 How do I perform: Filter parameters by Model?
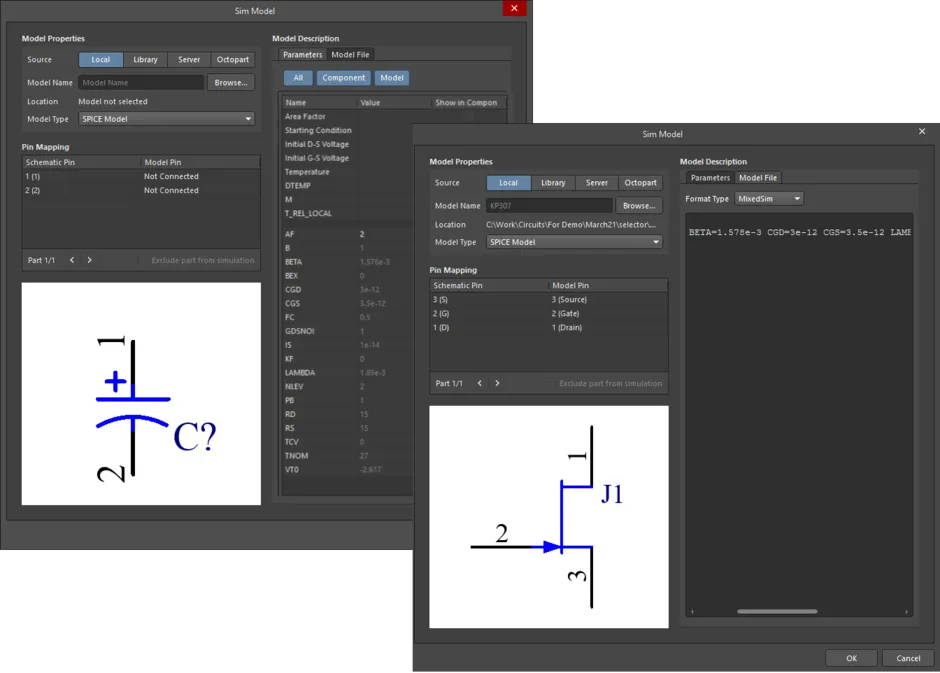[x=391, y=78]
